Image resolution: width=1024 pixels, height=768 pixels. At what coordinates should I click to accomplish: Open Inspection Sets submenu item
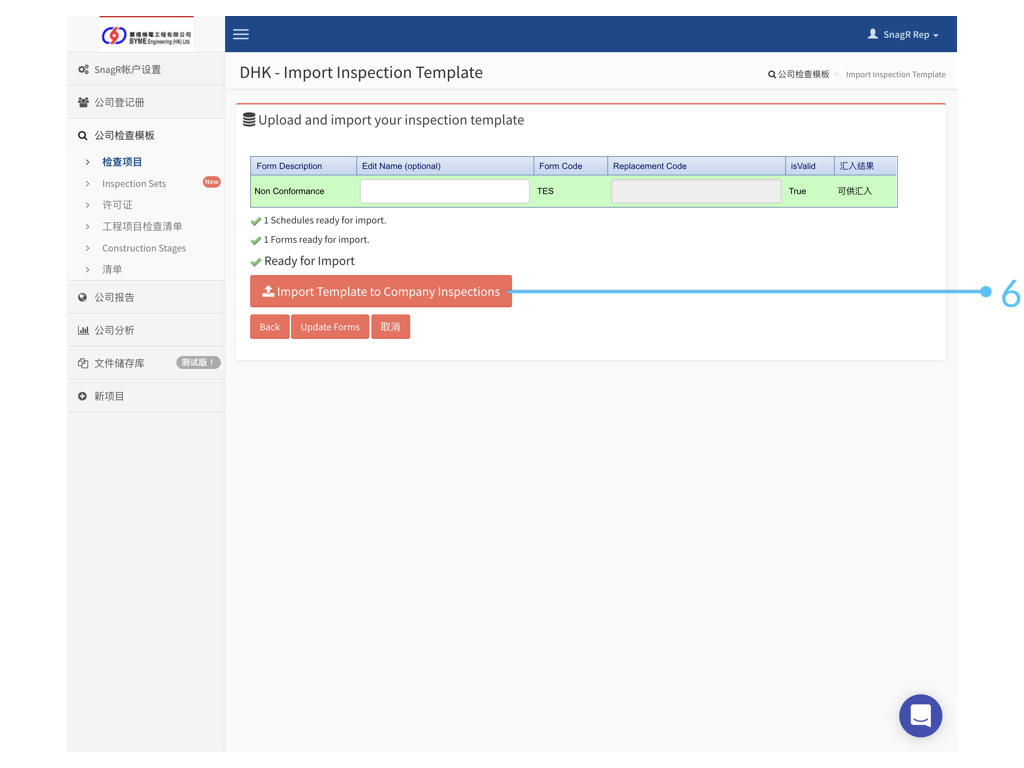click(134, 184)
